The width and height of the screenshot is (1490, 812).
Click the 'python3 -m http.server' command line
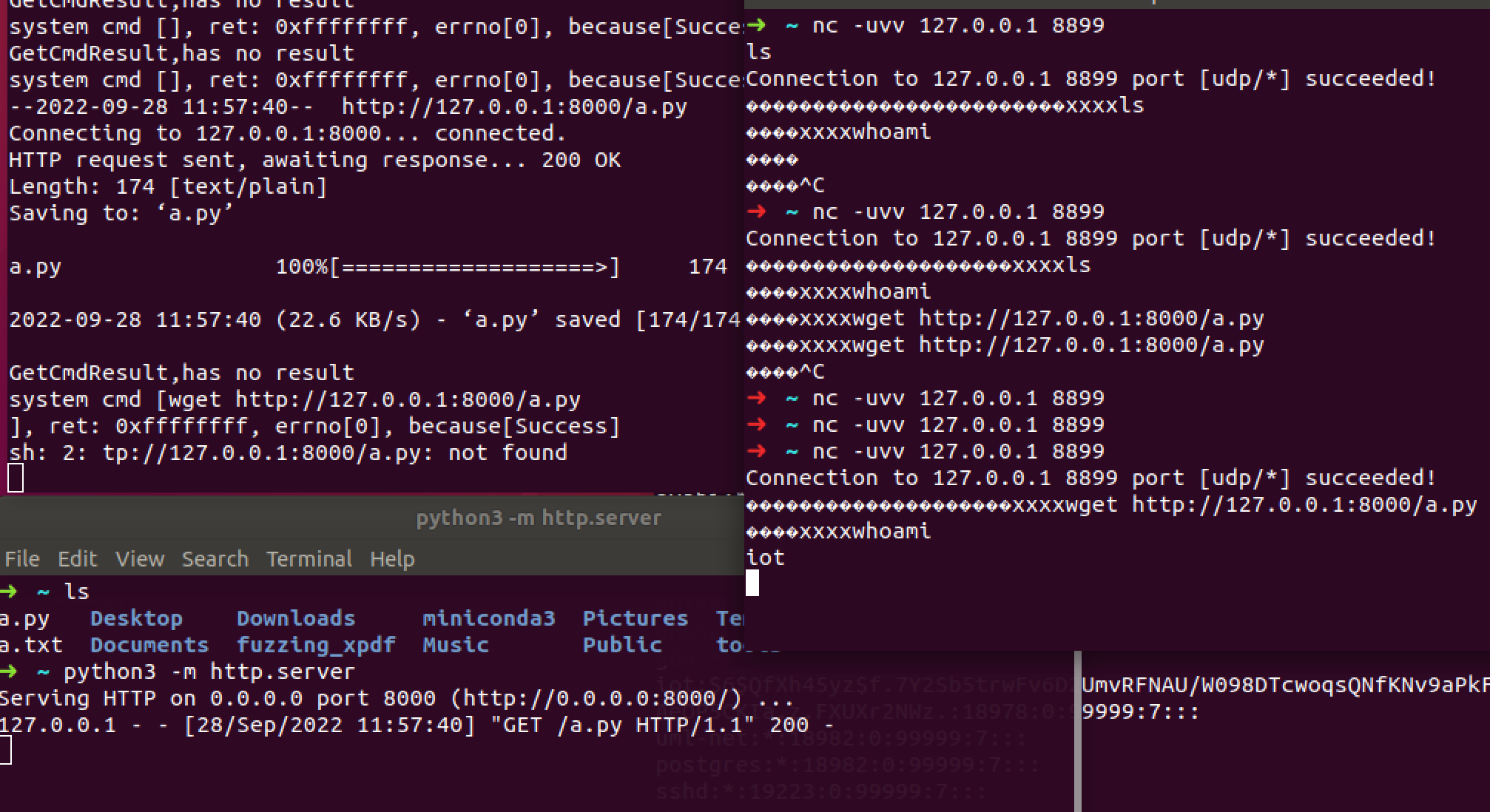coord(209,671)
